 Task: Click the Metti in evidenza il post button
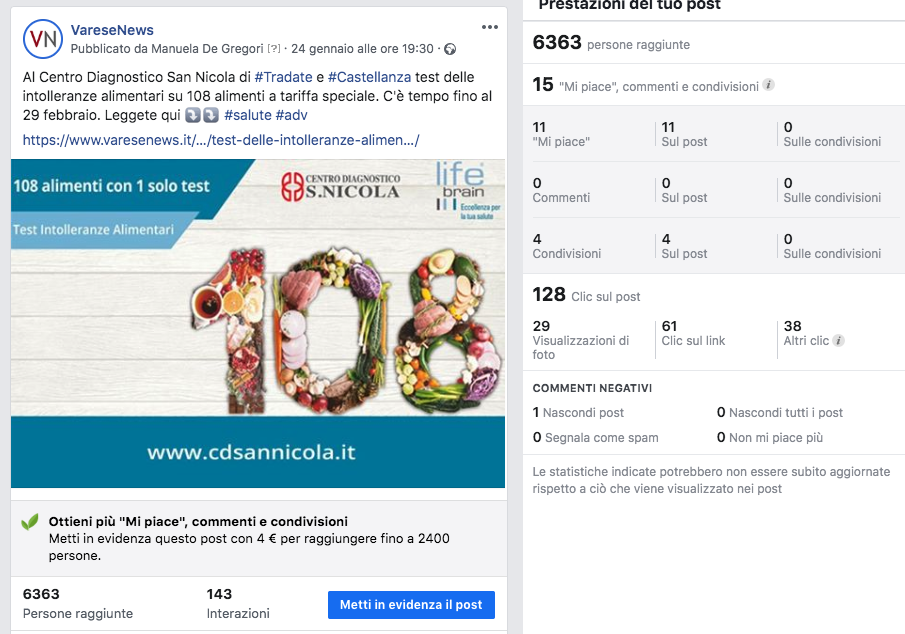click(x=411, y=605)
